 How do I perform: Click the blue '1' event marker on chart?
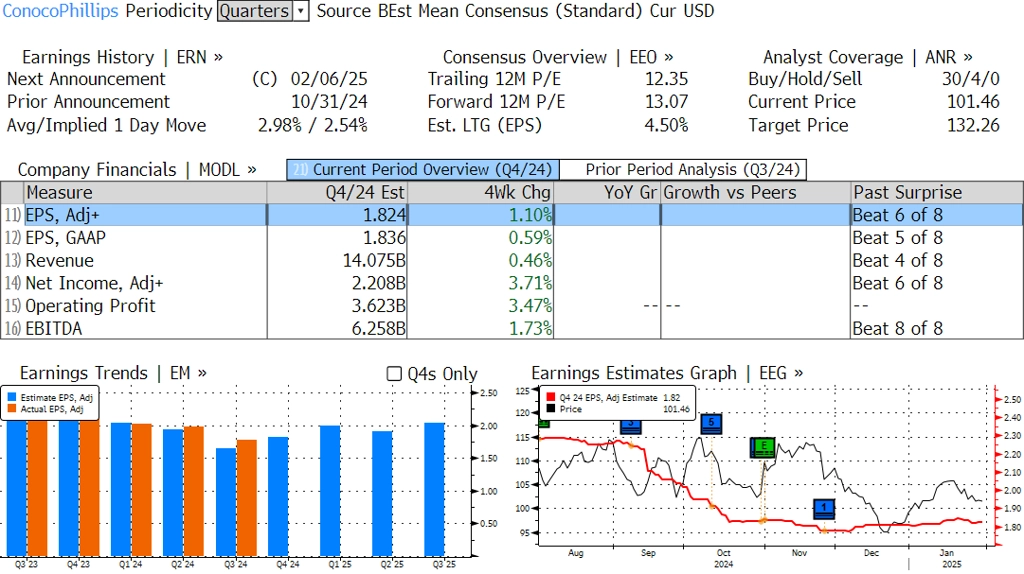point(824,509)
